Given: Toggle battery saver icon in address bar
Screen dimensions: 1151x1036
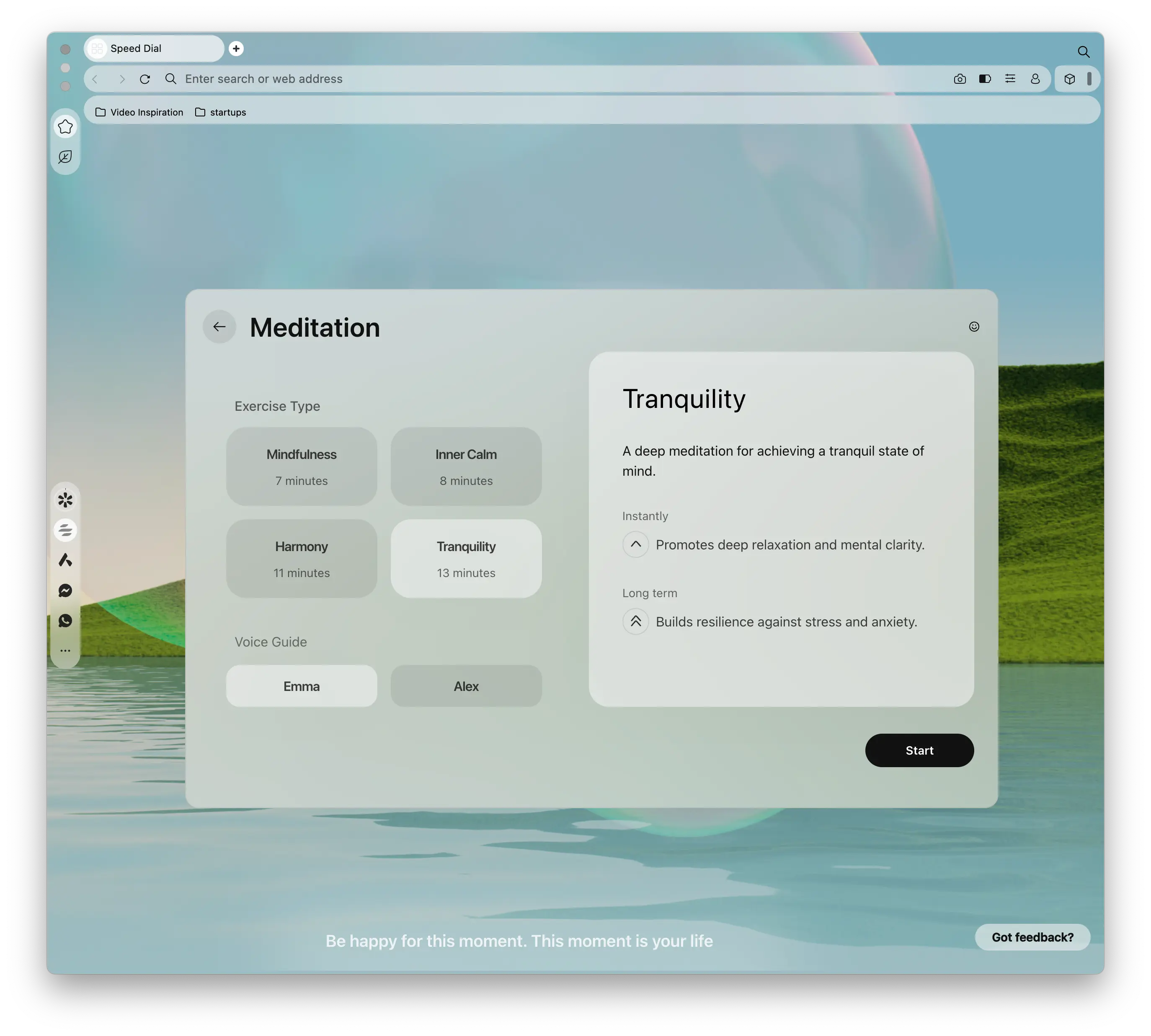Looking at the screenshot, I should coord(985,79).
